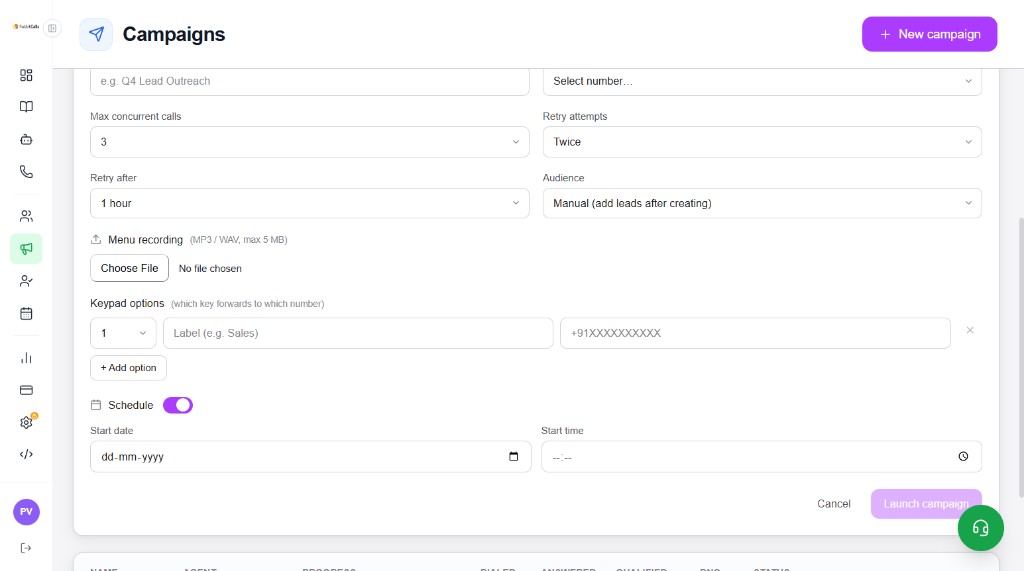
Task: Open the knowledge base book icon
Action: 26,106
